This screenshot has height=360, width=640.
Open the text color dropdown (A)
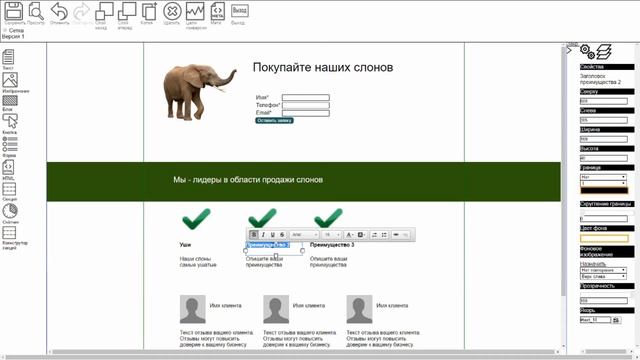(349, 235)
